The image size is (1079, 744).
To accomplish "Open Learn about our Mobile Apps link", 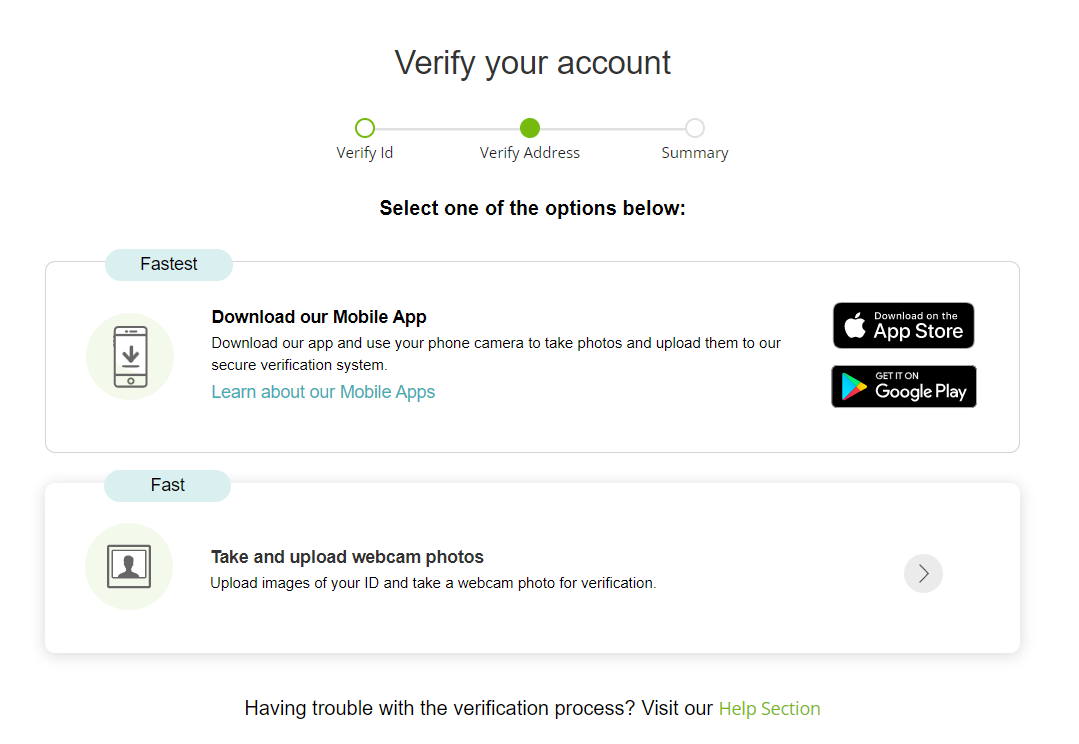I will tap(323, 392).
